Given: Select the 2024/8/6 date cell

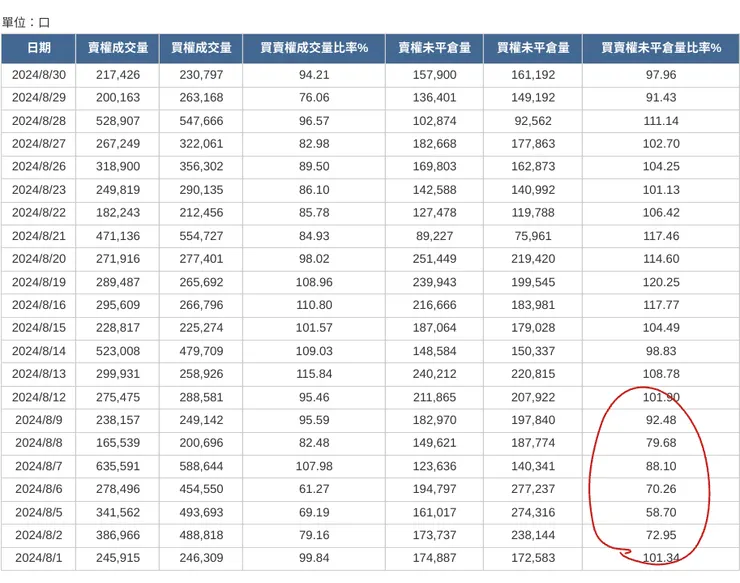Looking at the screenshot, I should click(x=39, y=489).
